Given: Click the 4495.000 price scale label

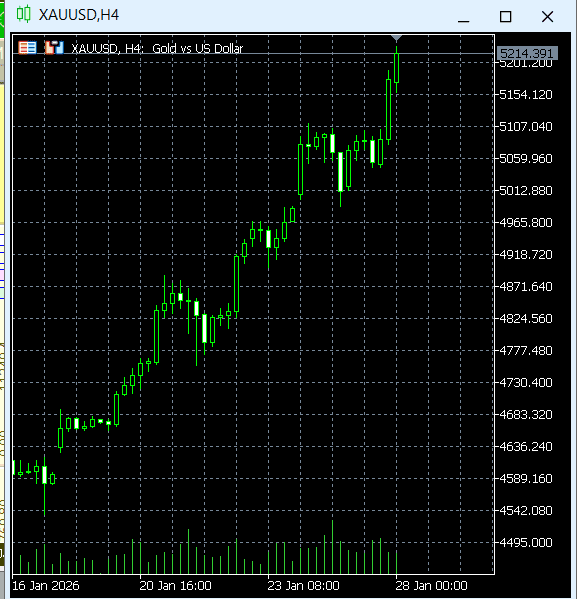Looking at the screenshot, I should pyautogui.click(x=526, y=542).
